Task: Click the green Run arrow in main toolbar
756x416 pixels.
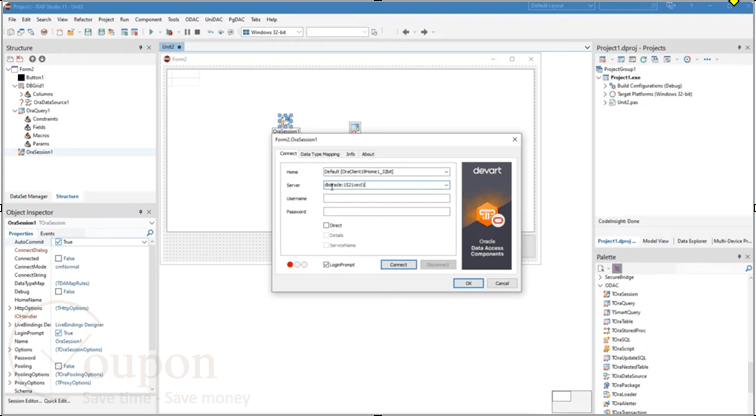Action: click(151, 32)
